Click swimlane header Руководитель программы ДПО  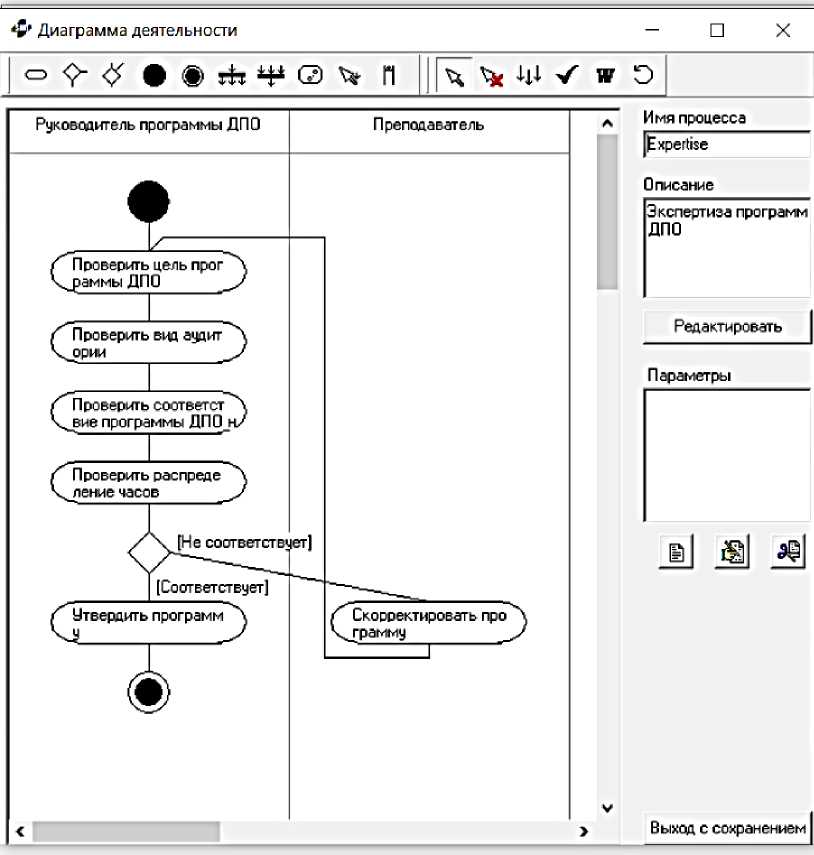coord(148,125)
